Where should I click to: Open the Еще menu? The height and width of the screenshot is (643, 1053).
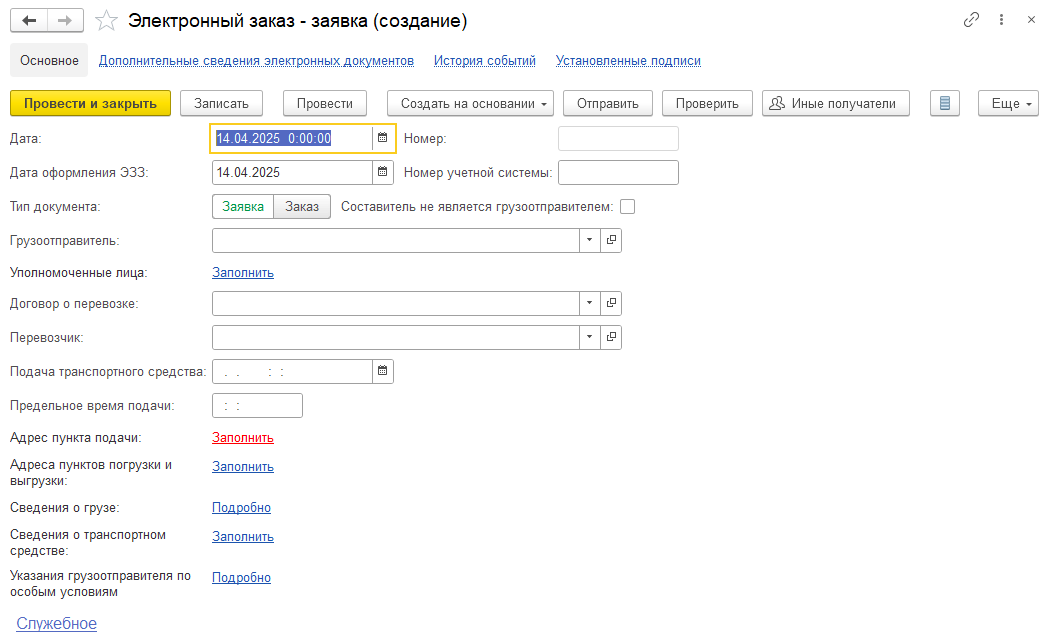click(x=1008, y=103)
